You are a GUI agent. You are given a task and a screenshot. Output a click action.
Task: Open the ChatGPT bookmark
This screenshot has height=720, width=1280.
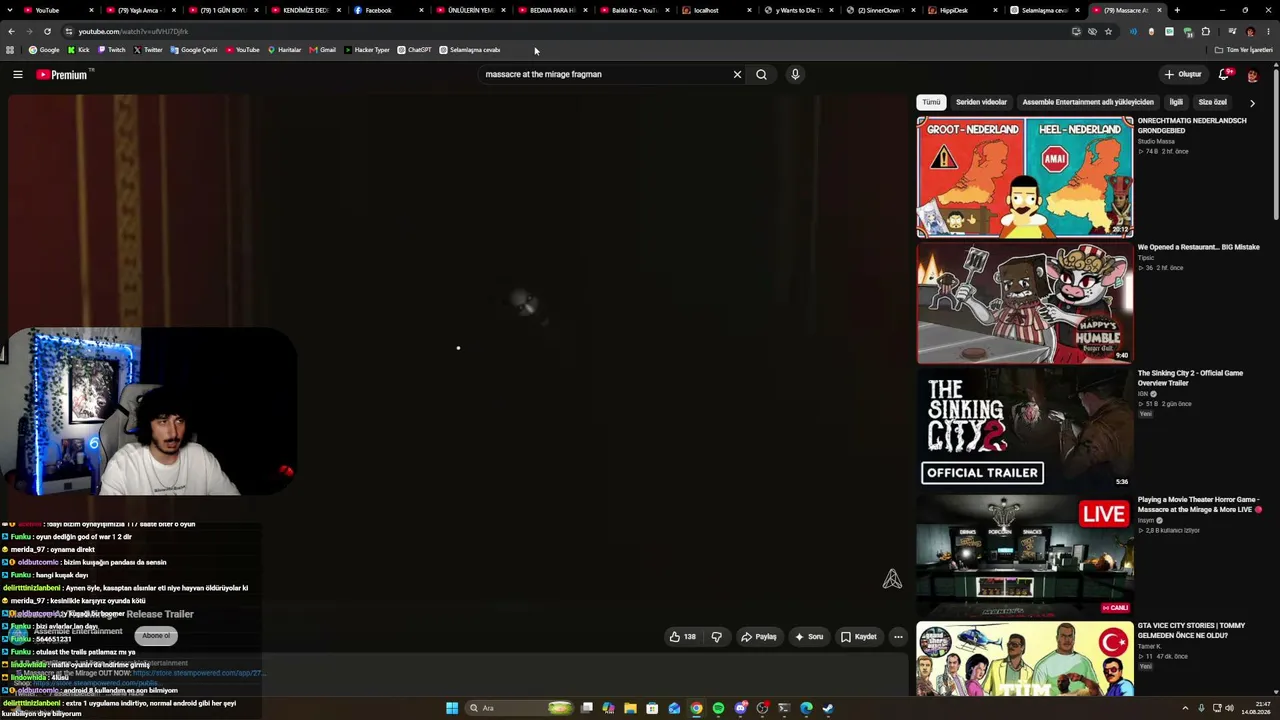[414, 50]
